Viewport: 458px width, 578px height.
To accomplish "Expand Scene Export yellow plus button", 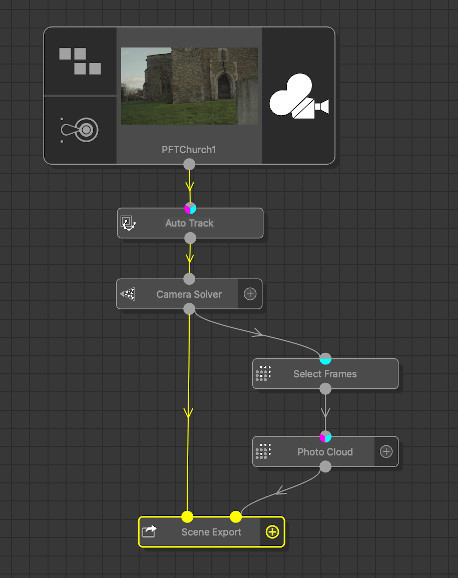I will click(x=272, y=532).
